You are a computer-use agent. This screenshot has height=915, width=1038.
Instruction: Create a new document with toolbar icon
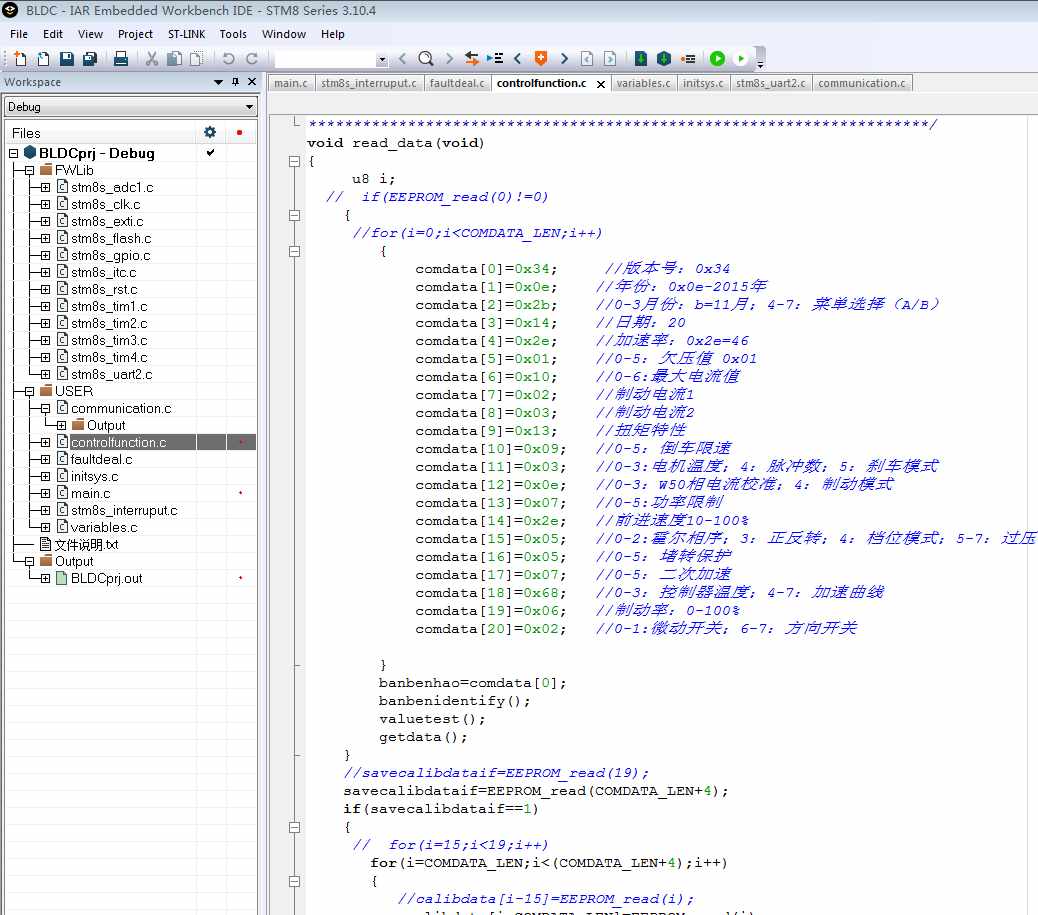click(x=20, y=59)
